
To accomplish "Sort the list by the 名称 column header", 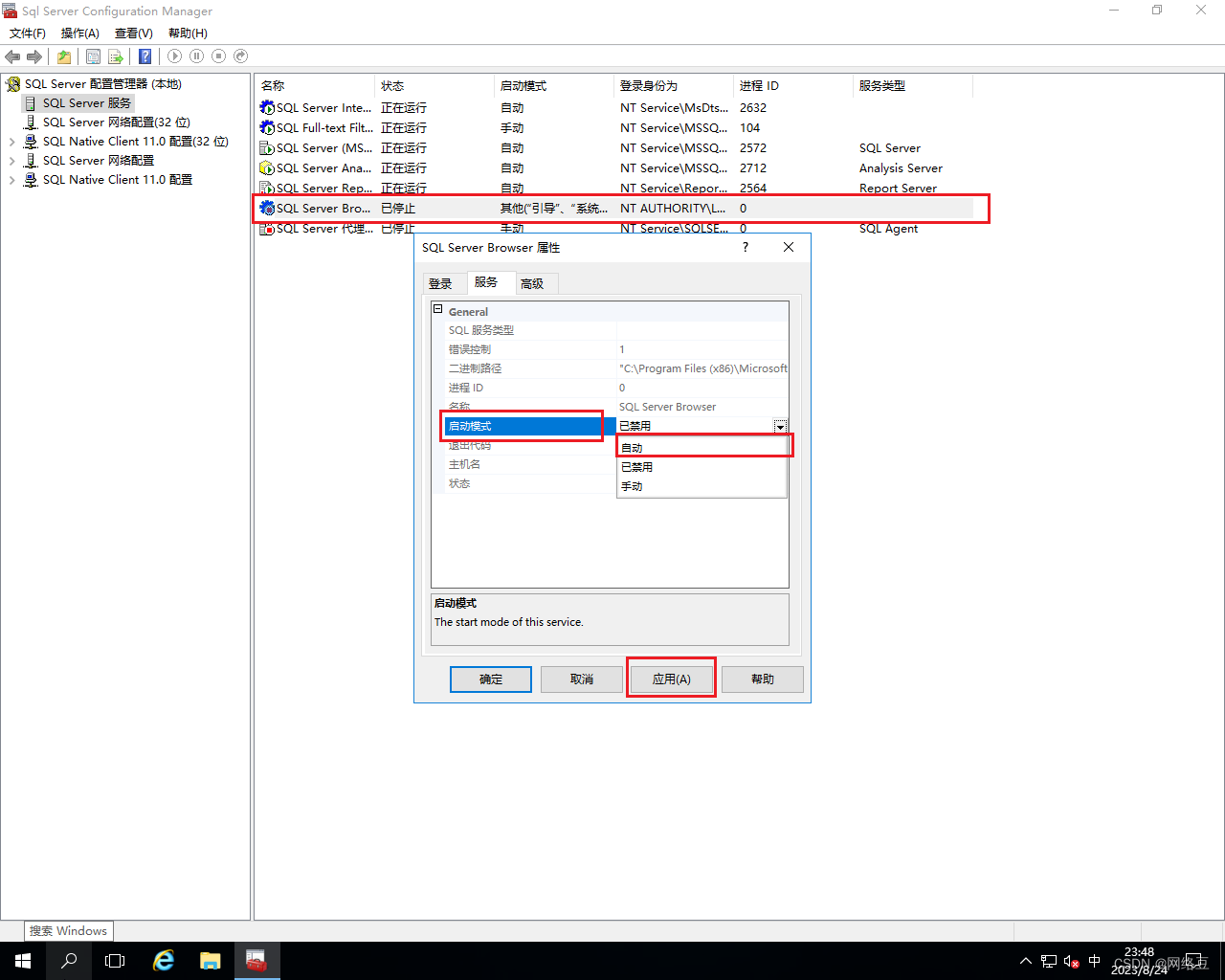I will coord(315,86).
